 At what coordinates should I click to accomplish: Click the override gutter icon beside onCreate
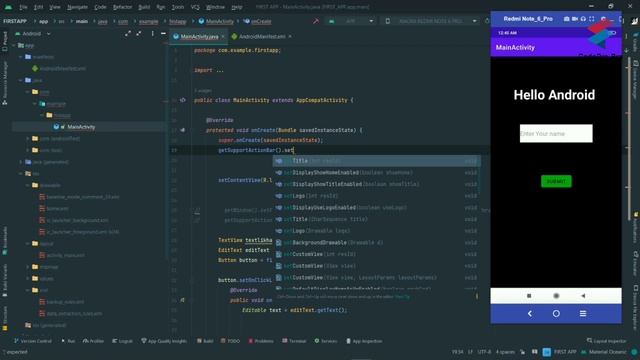click(182, 130)
